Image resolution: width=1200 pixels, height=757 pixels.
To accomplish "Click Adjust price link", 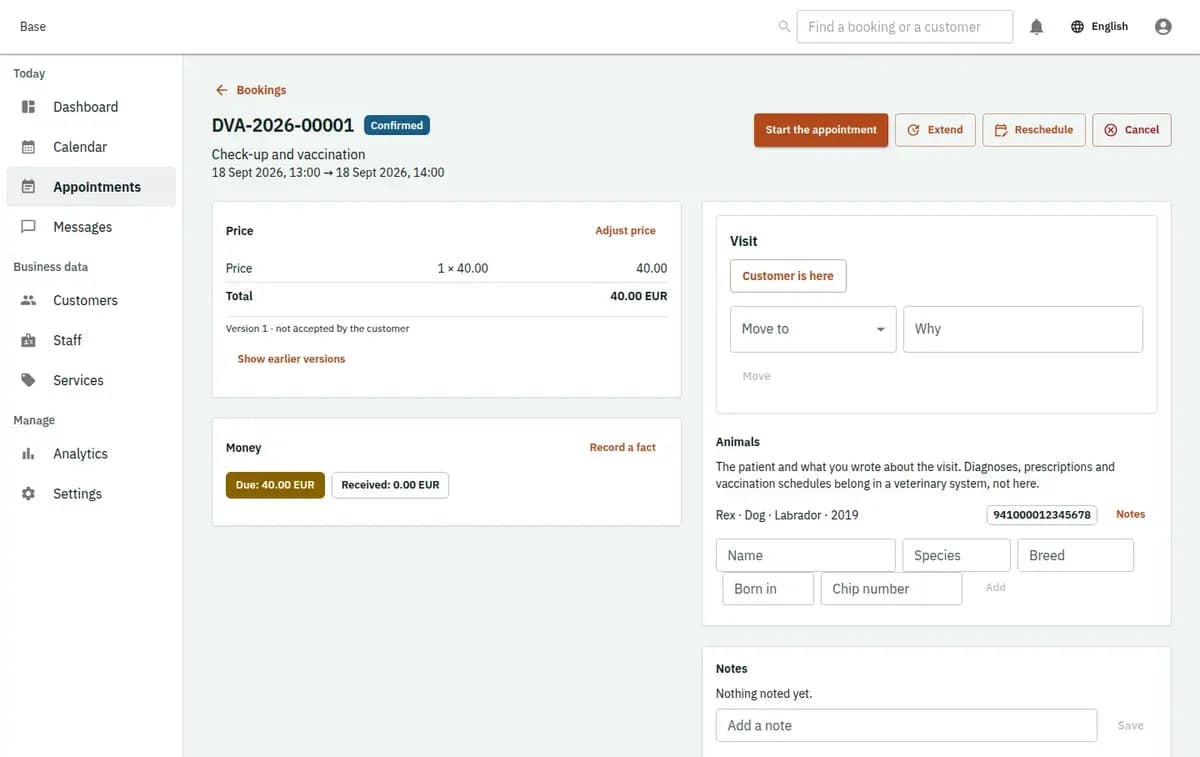I will 625,230.
